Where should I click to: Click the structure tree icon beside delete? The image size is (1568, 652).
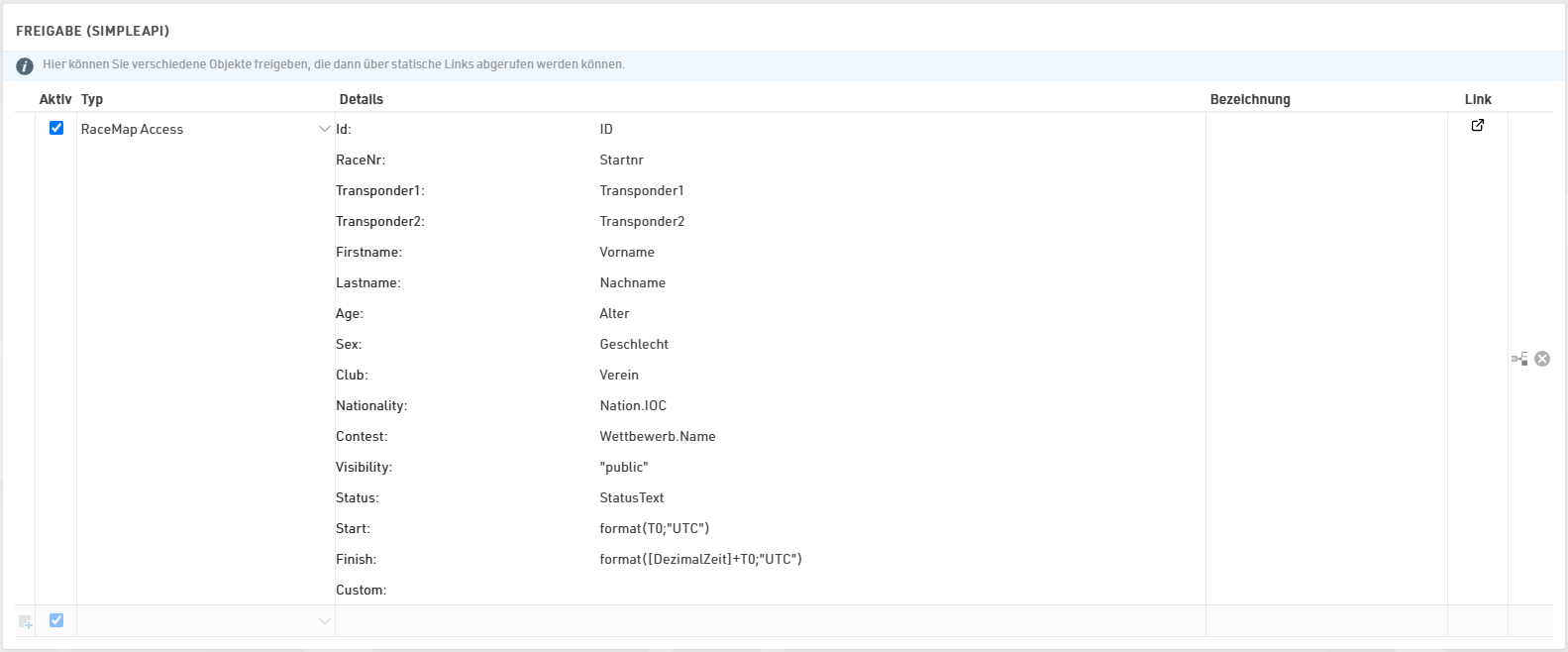tap(1519, 359)
